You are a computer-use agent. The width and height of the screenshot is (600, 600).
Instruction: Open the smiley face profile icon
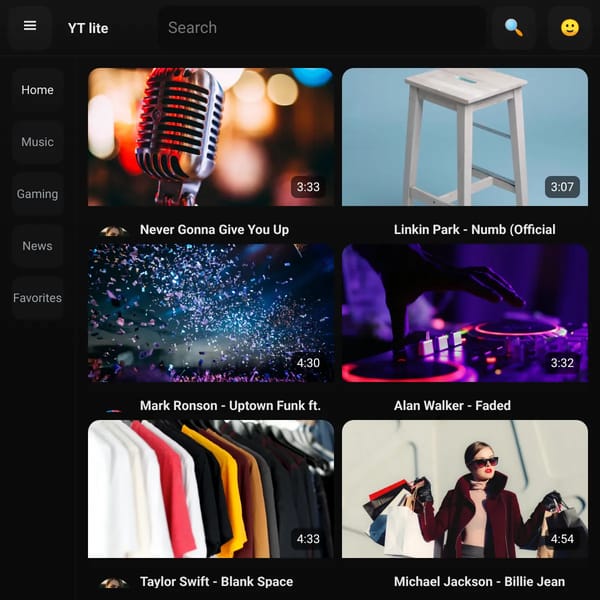coord(570,28)
